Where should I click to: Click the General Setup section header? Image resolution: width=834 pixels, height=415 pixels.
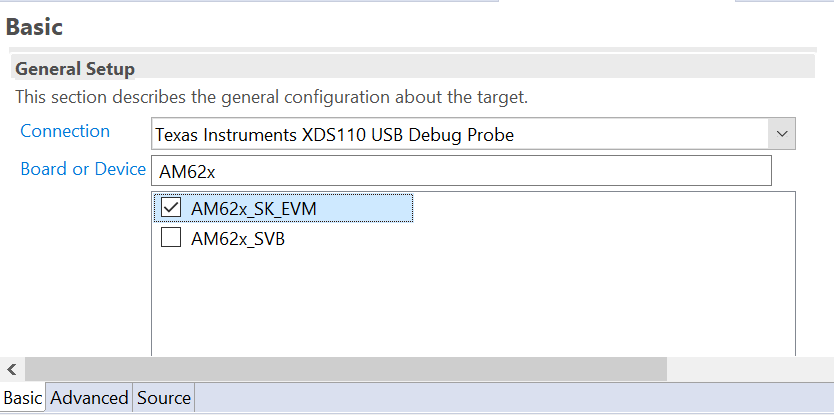(x=75, y=69)
